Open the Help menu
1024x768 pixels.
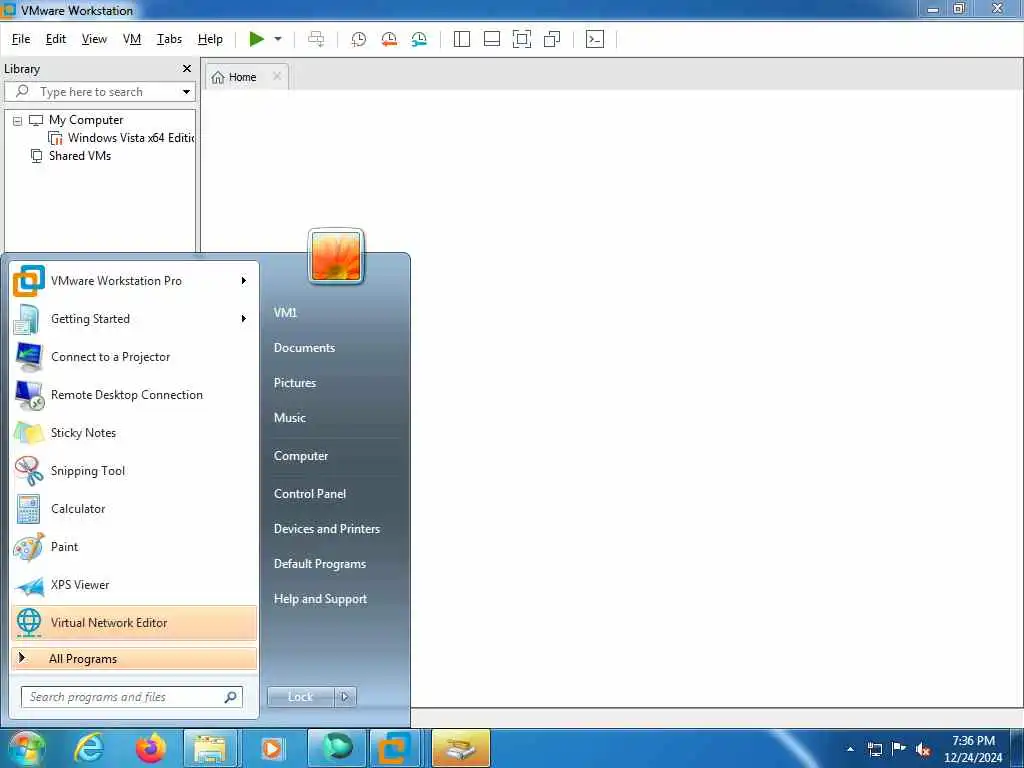pos(210,39)
